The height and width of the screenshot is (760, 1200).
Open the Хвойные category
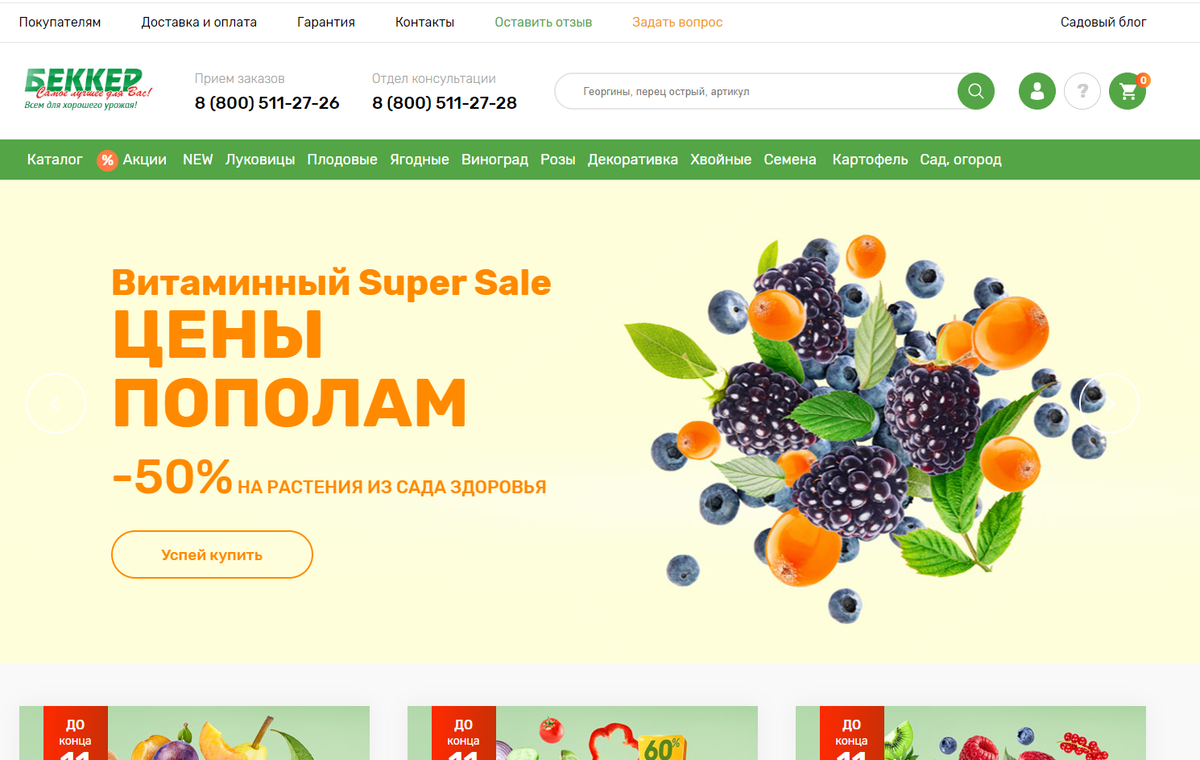(x=721, y=160)
